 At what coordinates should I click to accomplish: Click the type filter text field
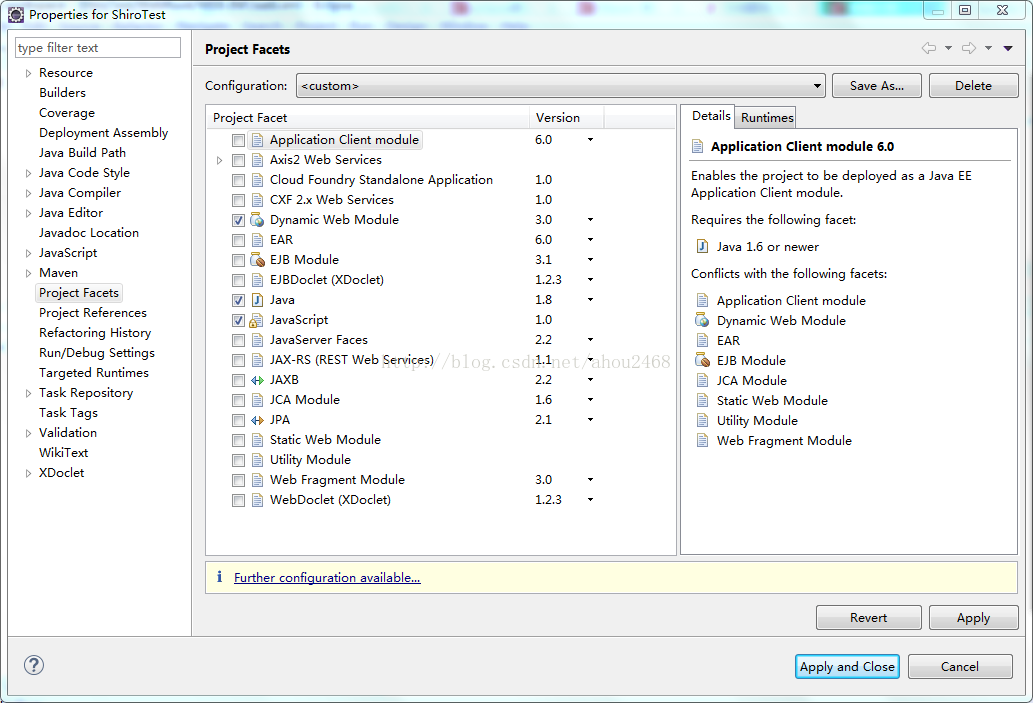coord(97,47)
